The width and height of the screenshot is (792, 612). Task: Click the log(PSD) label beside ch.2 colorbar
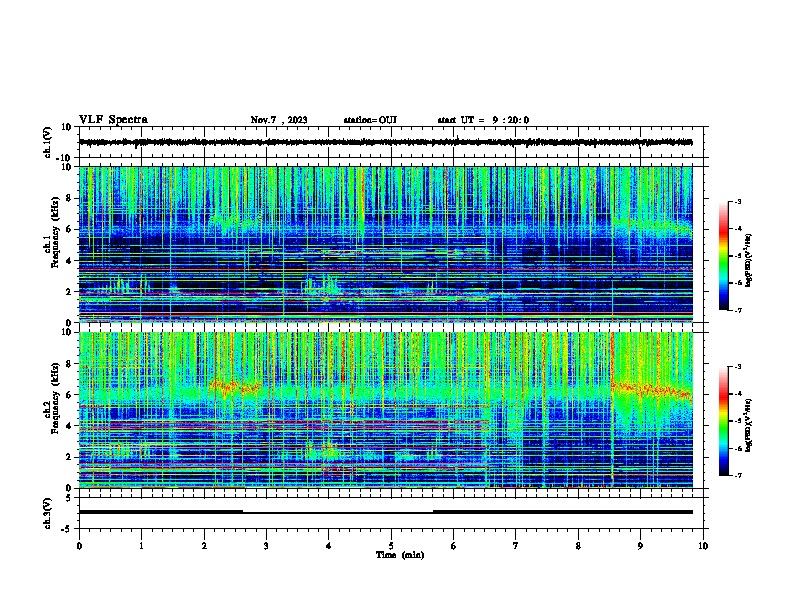click(749, 425)
